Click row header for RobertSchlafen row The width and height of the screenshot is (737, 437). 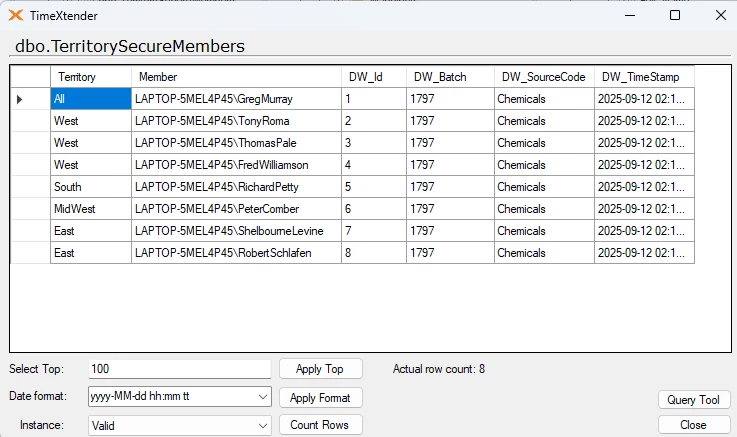click(31, 253)
